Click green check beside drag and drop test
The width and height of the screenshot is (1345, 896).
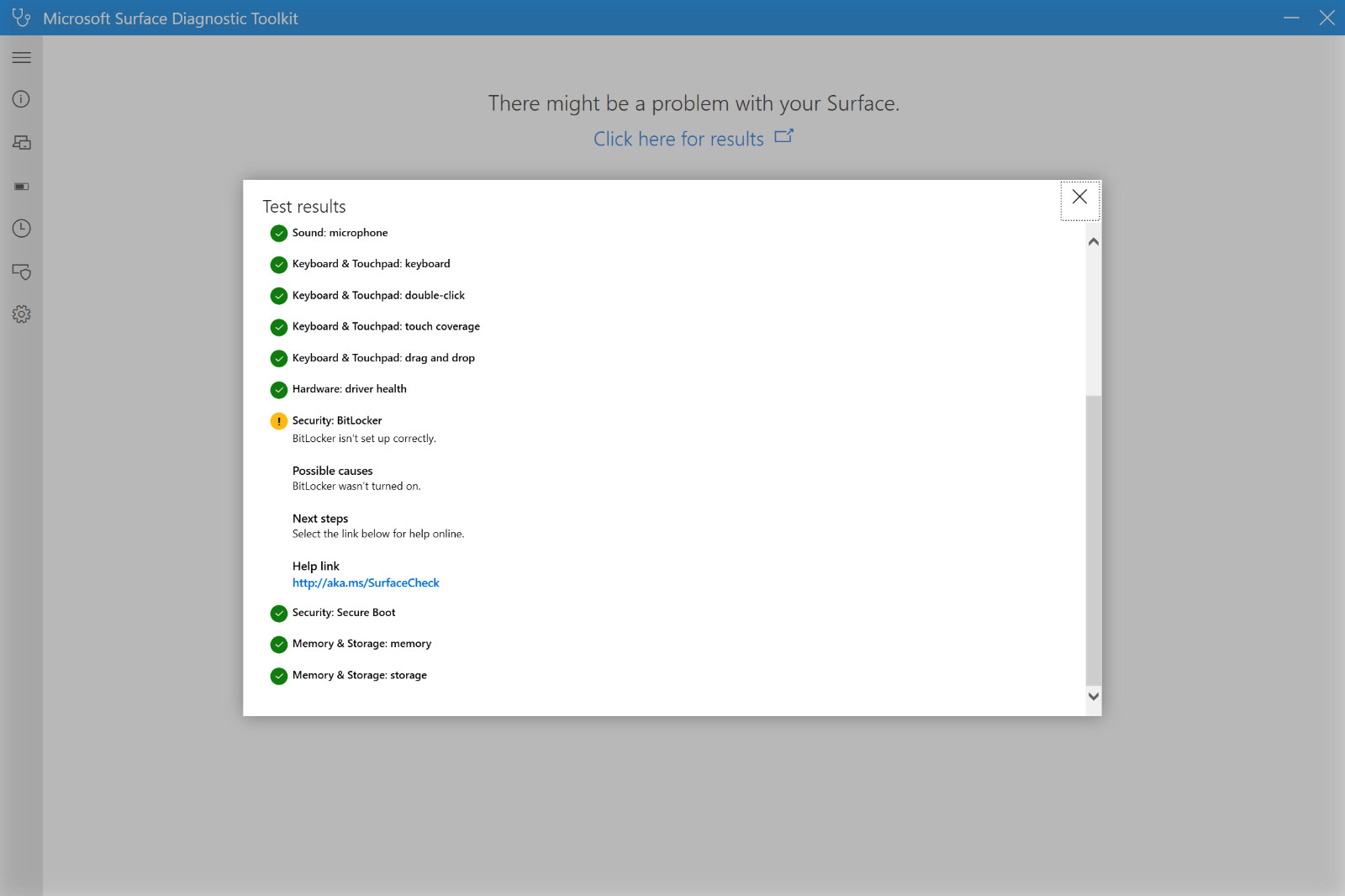(x=279, y=359)
